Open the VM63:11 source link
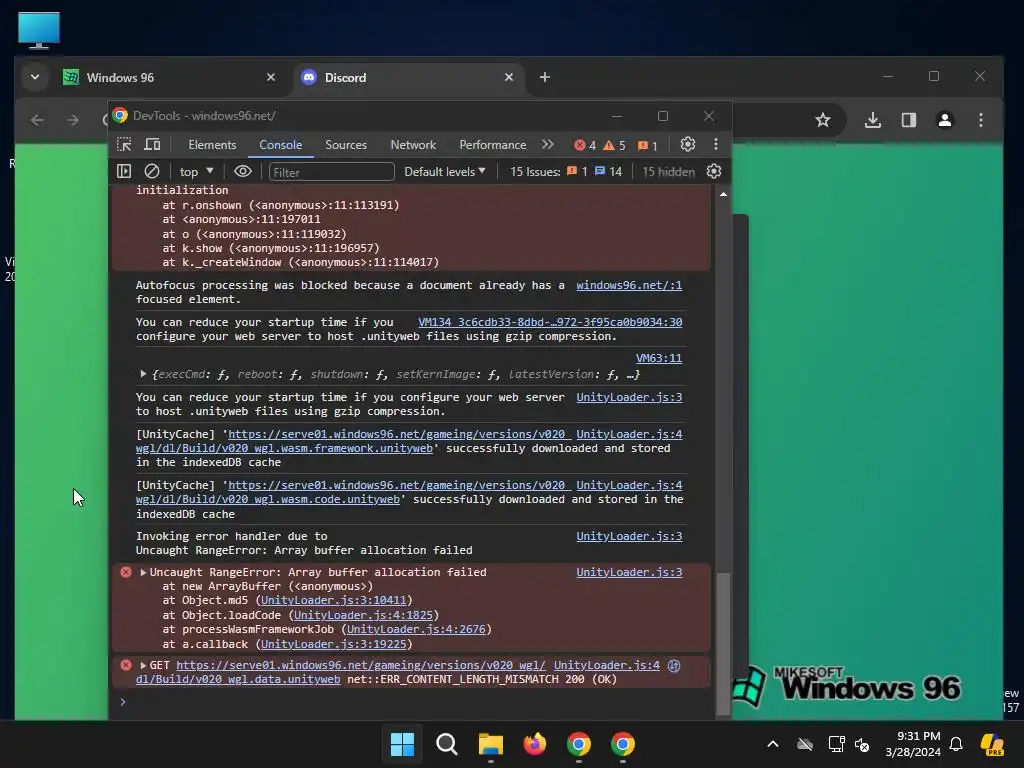 click(659, 358)
